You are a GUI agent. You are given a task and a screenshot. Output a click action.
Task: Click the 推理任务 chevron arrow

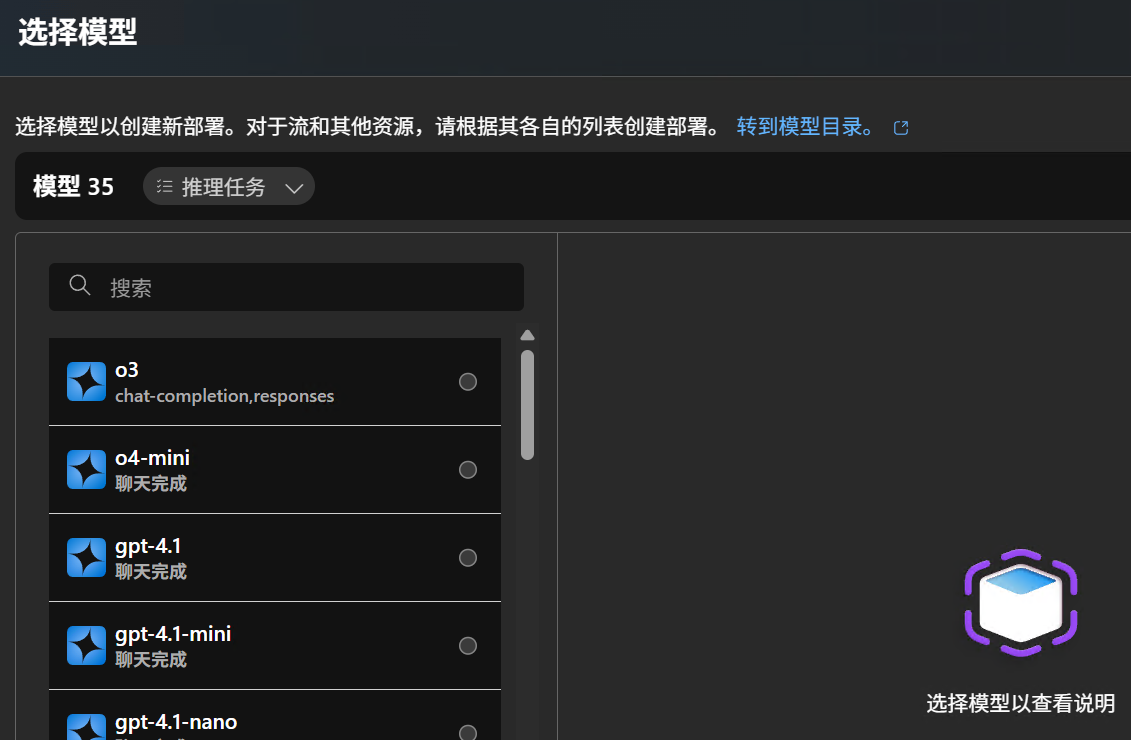click(x=294, y=188)
